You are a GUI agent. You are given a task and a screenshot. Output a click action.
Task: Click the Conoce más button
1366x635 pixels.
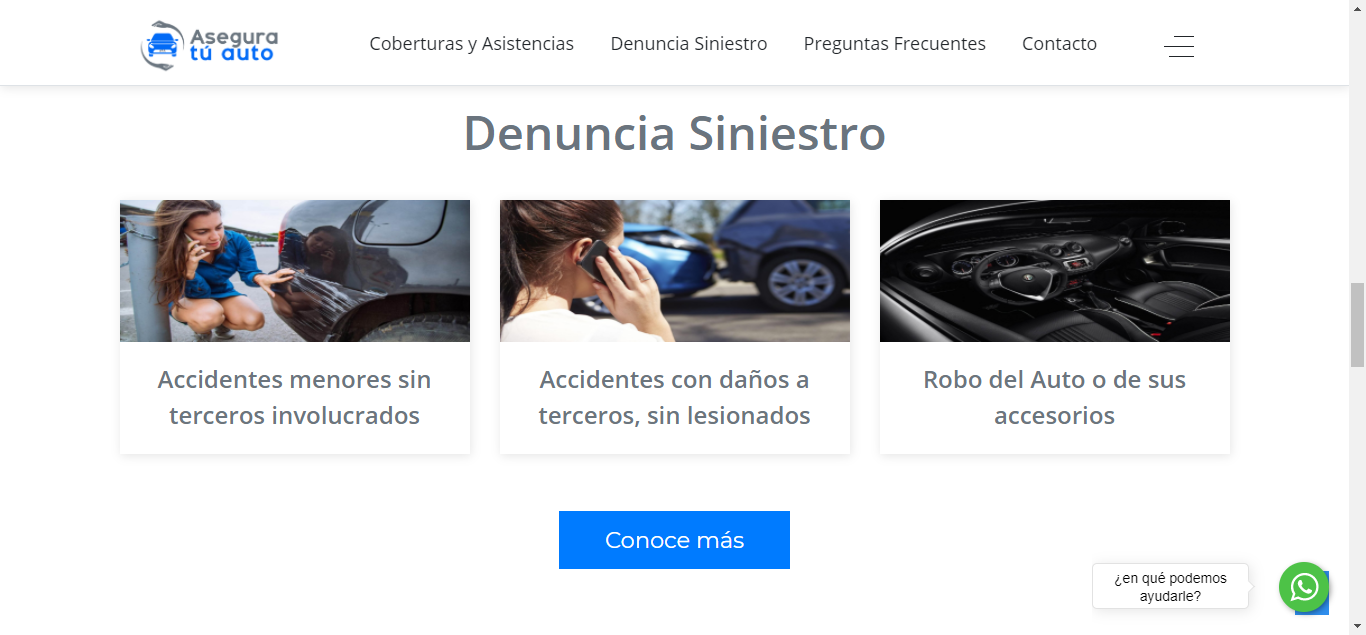(674, 540)
